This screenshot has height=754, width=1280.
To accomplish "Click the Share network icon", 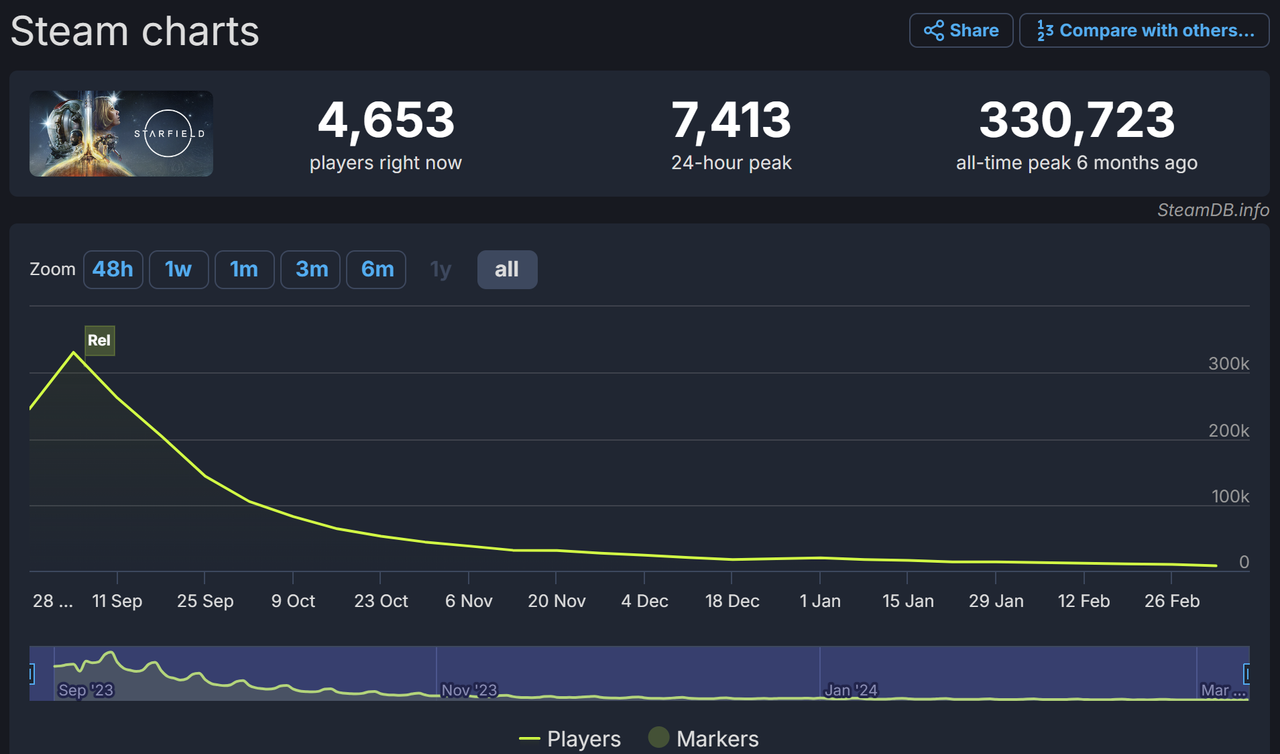I will (x=934, y=30).
